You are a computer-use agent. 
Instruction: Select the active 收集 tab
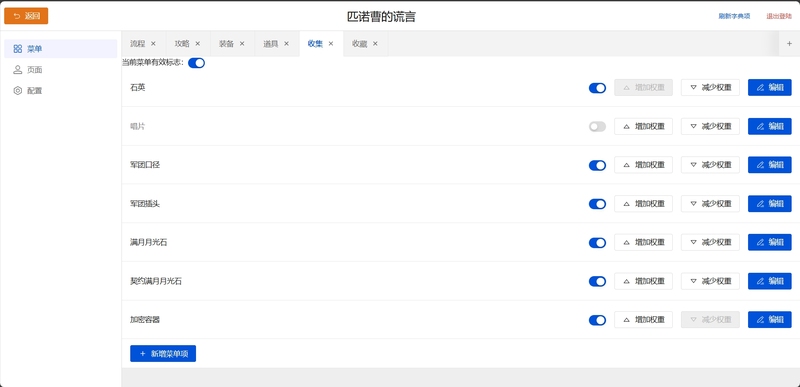click(315, 44)
